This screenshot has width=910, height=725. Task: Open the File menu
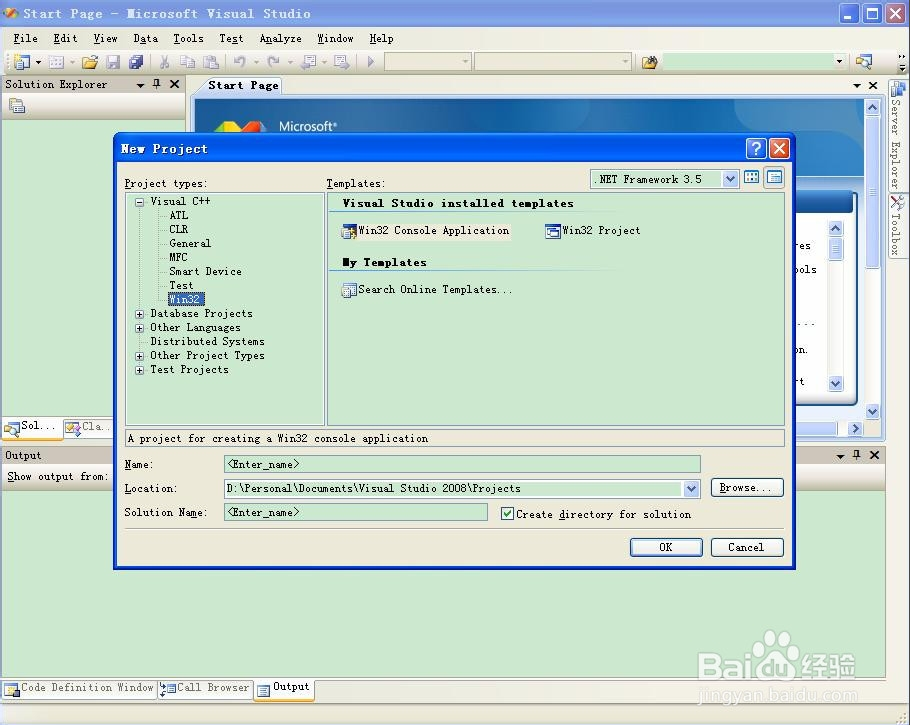(x=26, y=38)
